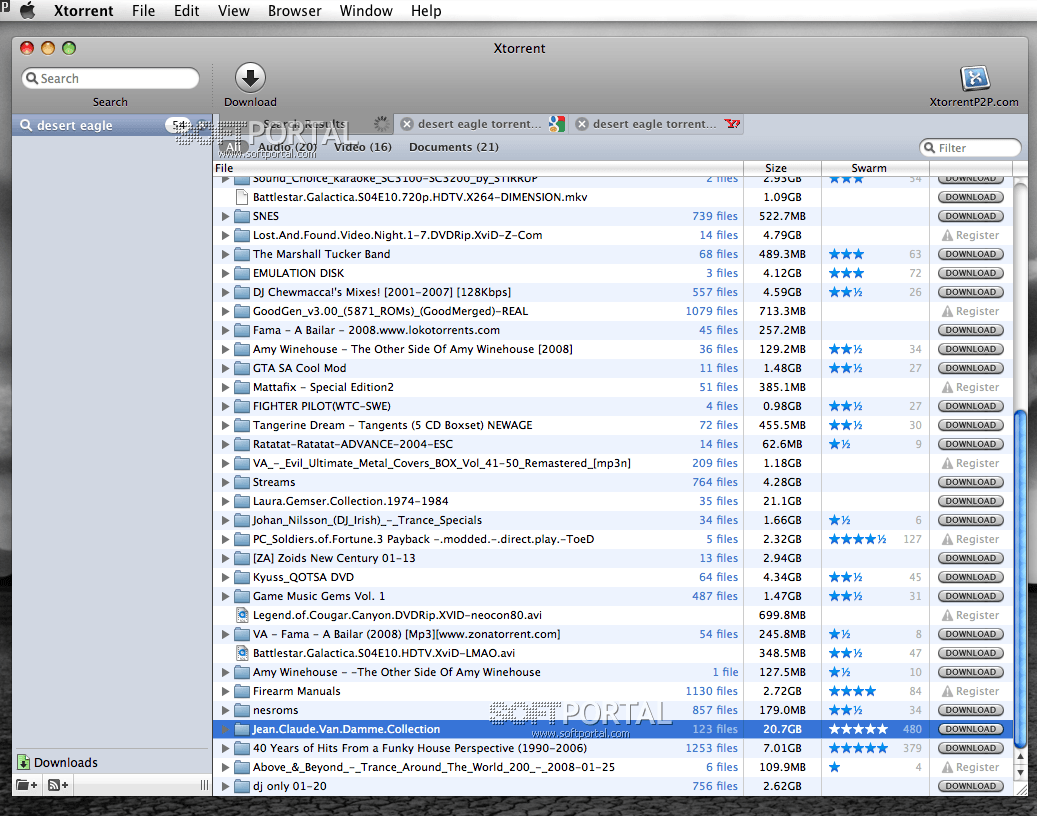
Task: Click DOWNLOAD for dj only 01-20
Action: 970,786
